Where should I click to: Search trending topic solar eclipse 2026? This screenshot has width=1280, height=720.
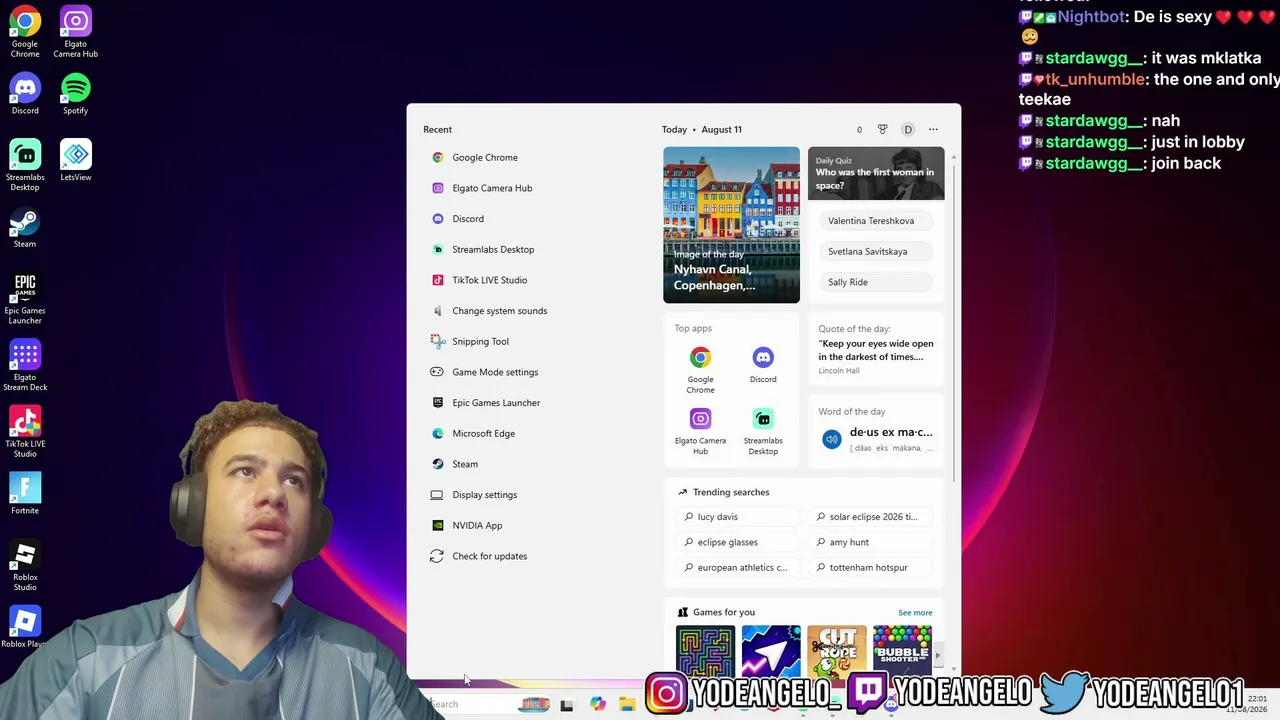[x=869, y=517]
